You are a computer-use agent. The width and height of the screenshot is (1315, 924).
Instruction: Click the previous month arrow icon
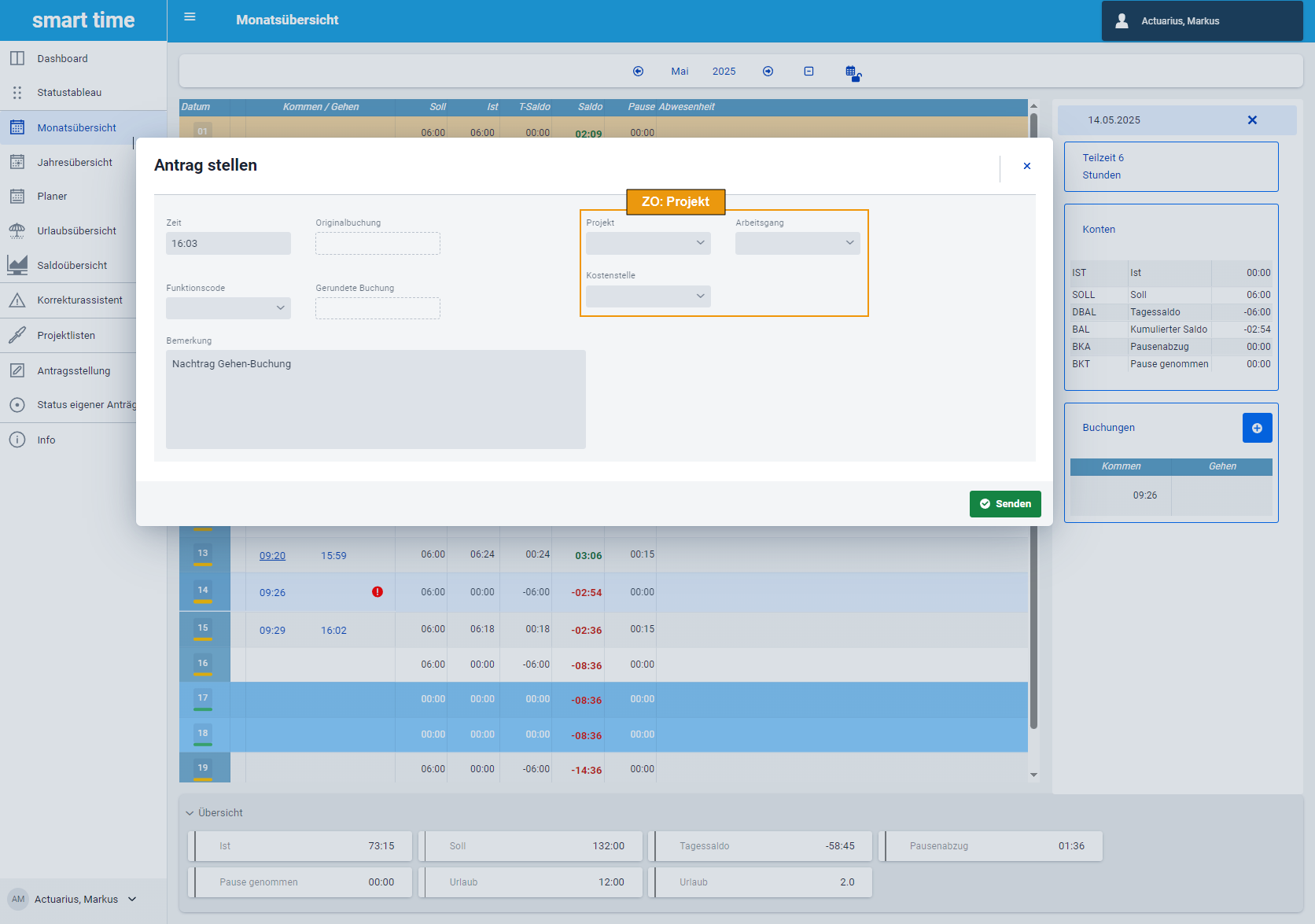(638, 72)
